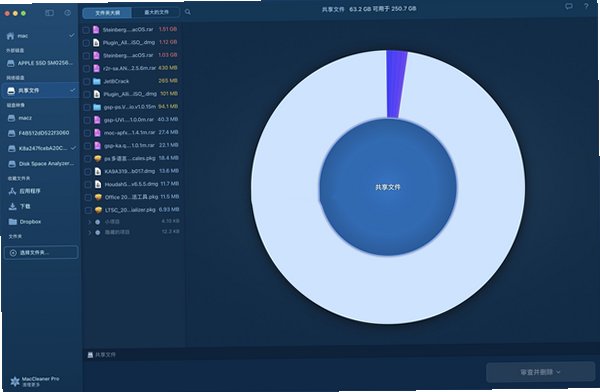Click the JetBCrack folder icon
Screen dimensions: 600x392
96,81
